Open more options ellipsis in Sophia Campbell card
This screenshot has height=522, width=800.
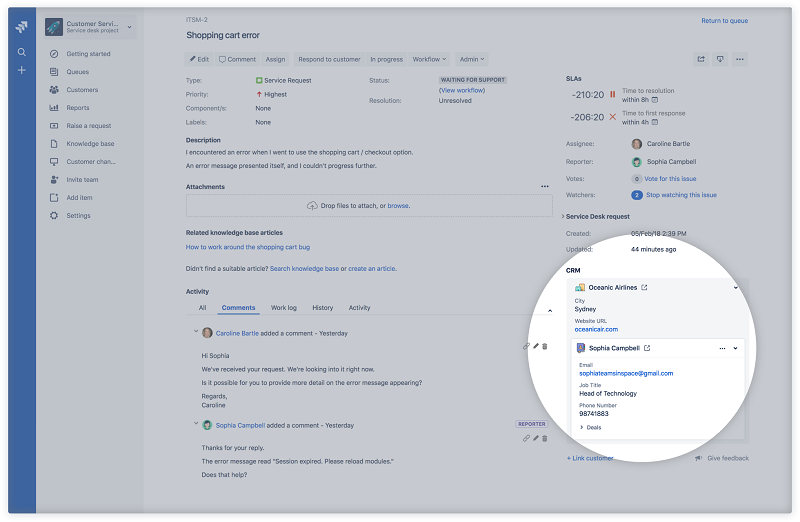point(722,348)
